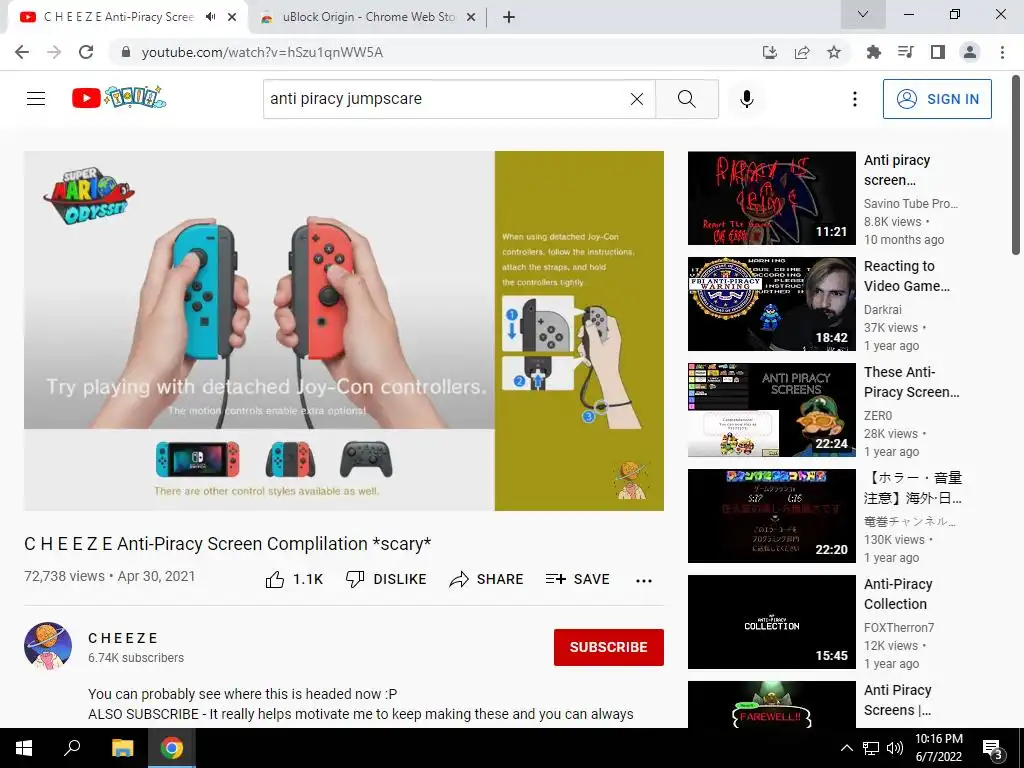Go to YouTube home via logo
1024x768 pixels.
click(119, 98)
